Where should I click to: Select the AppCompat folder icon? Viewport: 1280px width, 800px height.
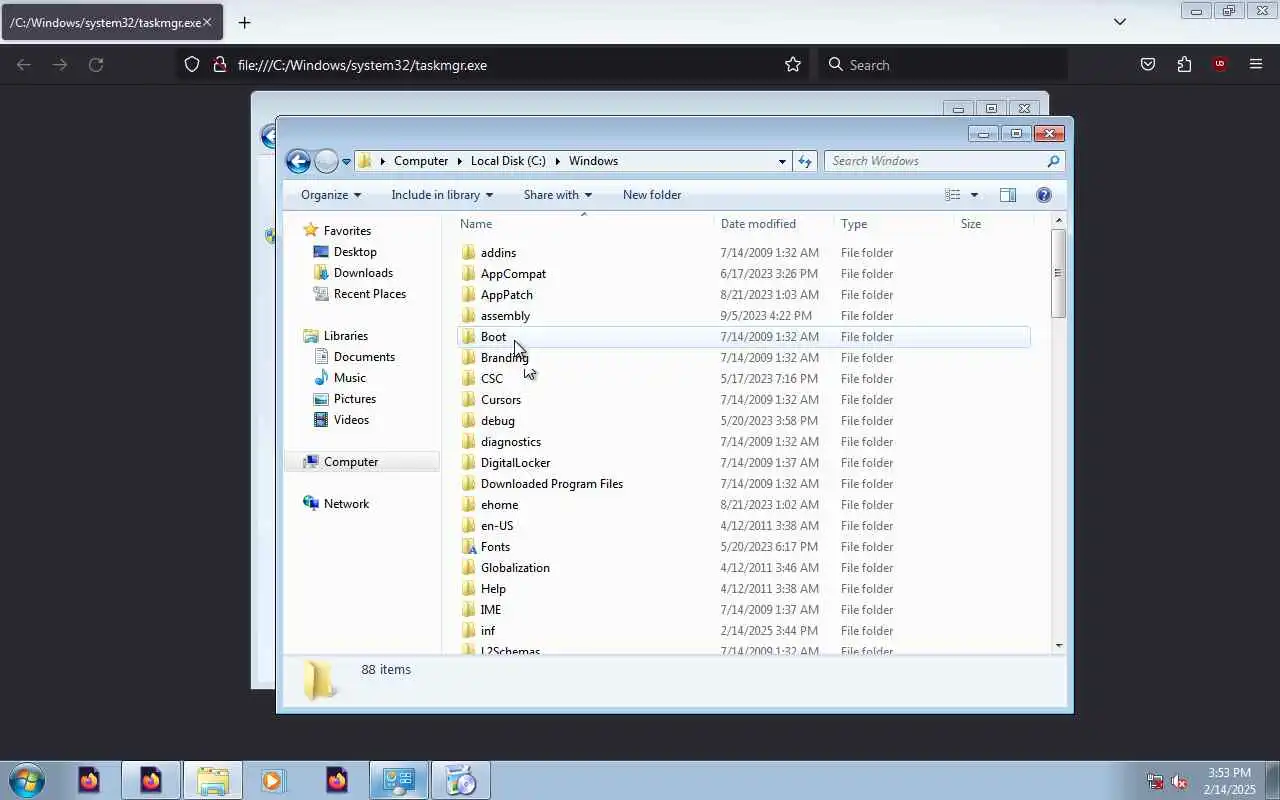click(x=469, y=274)
